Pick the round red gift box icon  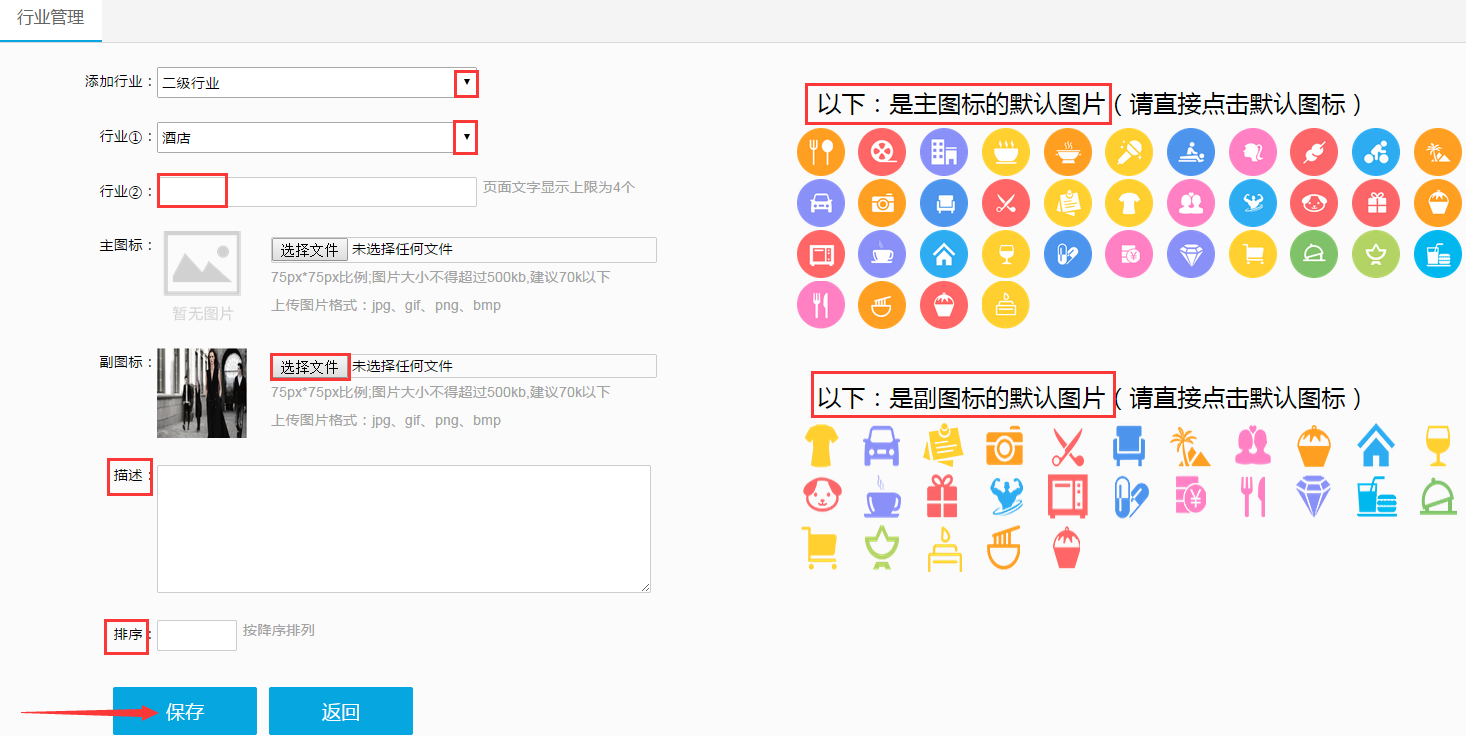1376,203
